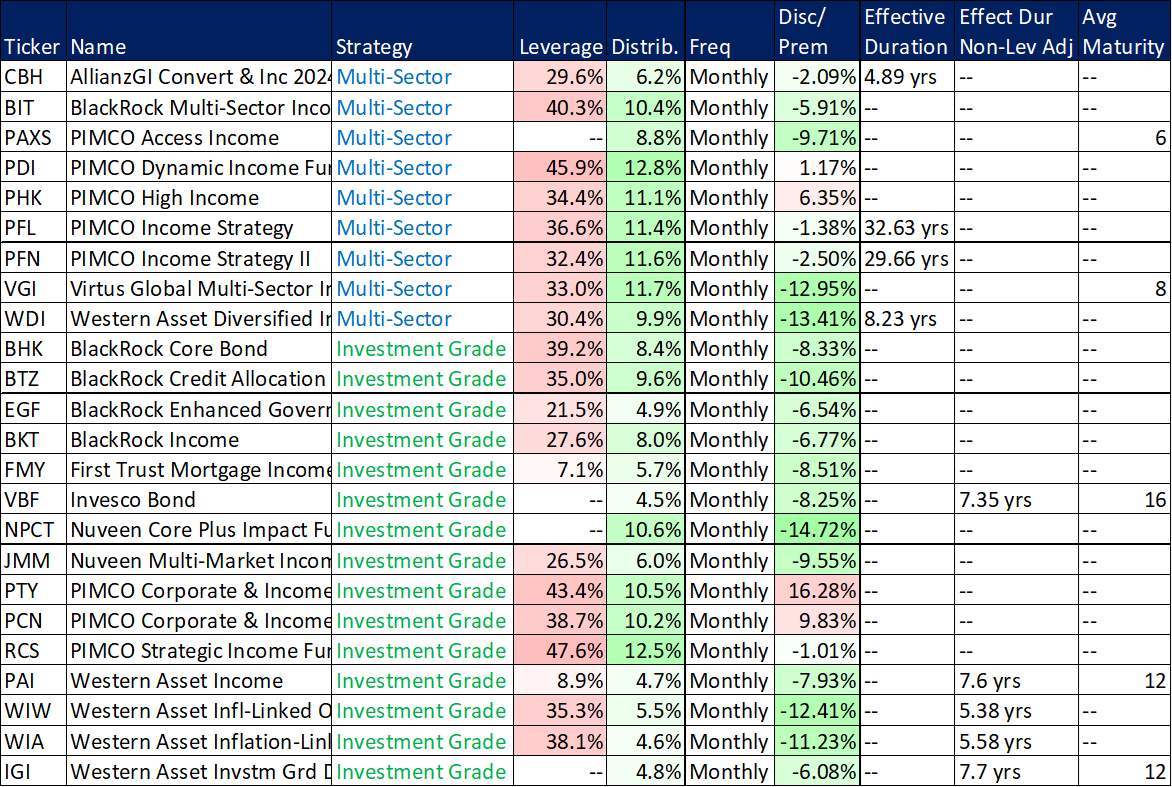Click the Ticker column header
1172x787 pixels.
pos(33,31)
